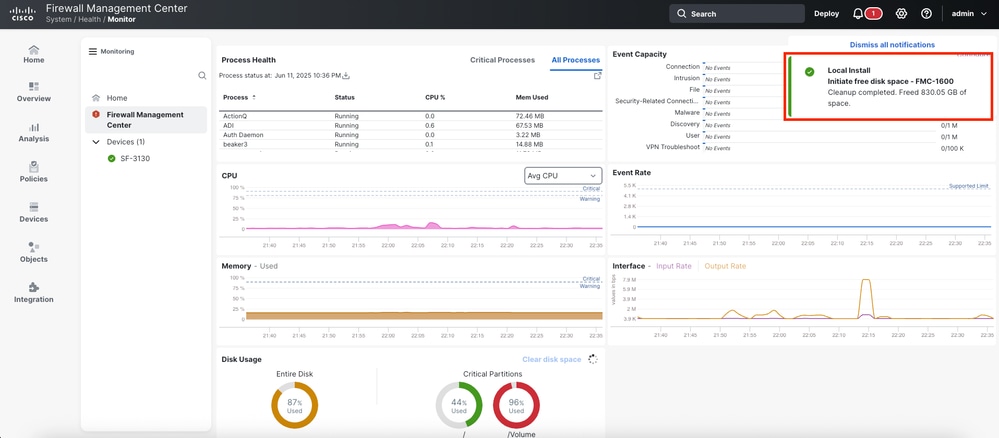
Task: Click the green check icon in notification
Action: [809, 72]
